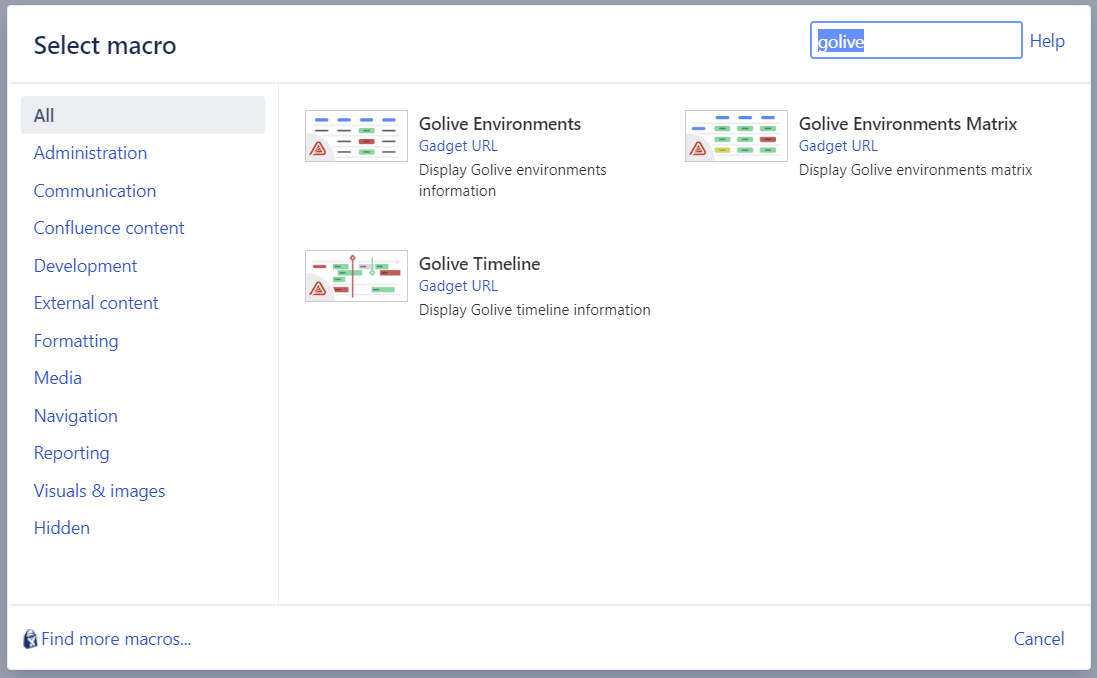Open External content category

(96, 303)
